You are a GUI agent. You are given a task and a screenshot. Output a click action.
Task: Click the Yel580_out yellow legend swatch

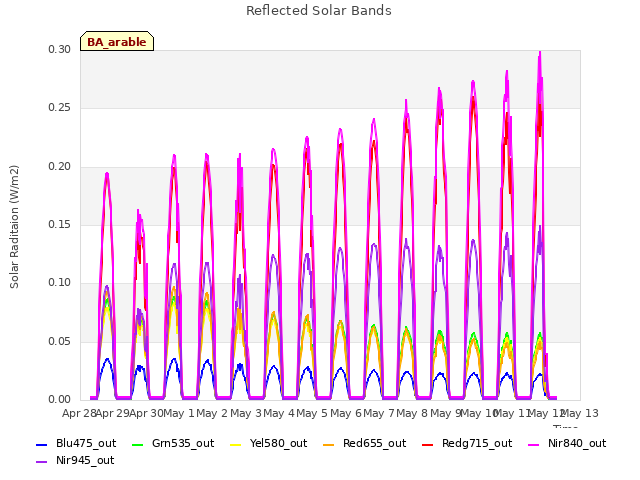[x=236, y=444]
